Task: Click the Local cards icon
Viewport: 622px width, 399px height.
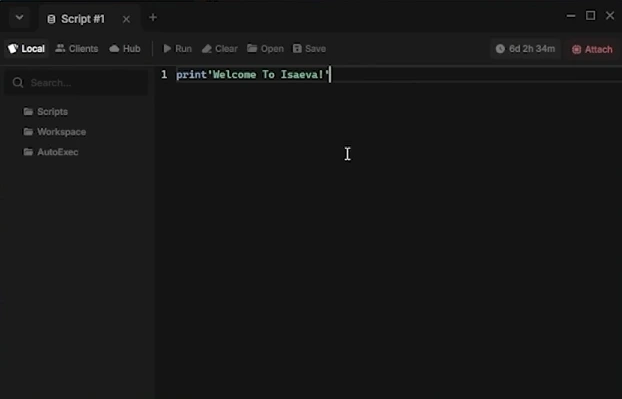Action: pos(13,48)
